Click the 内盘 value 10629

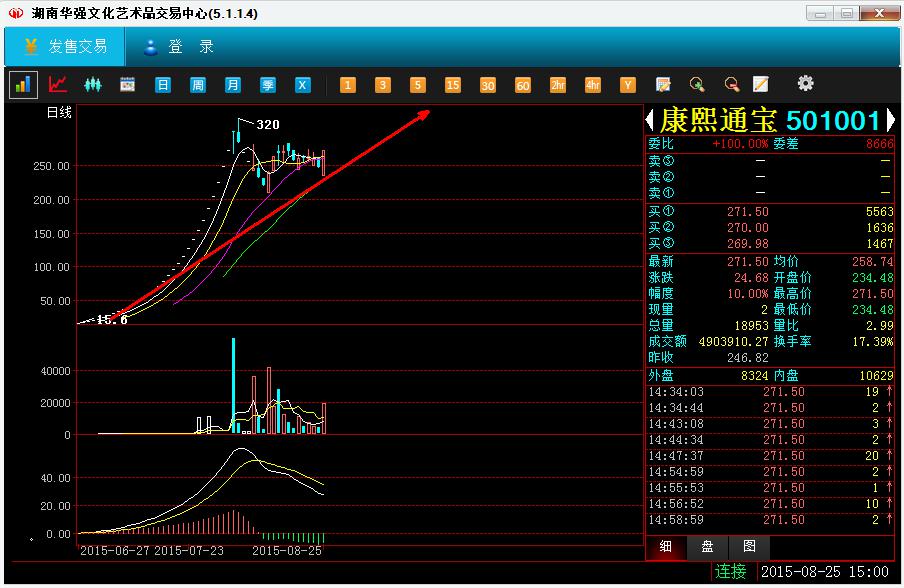click(x=876, y=376)
